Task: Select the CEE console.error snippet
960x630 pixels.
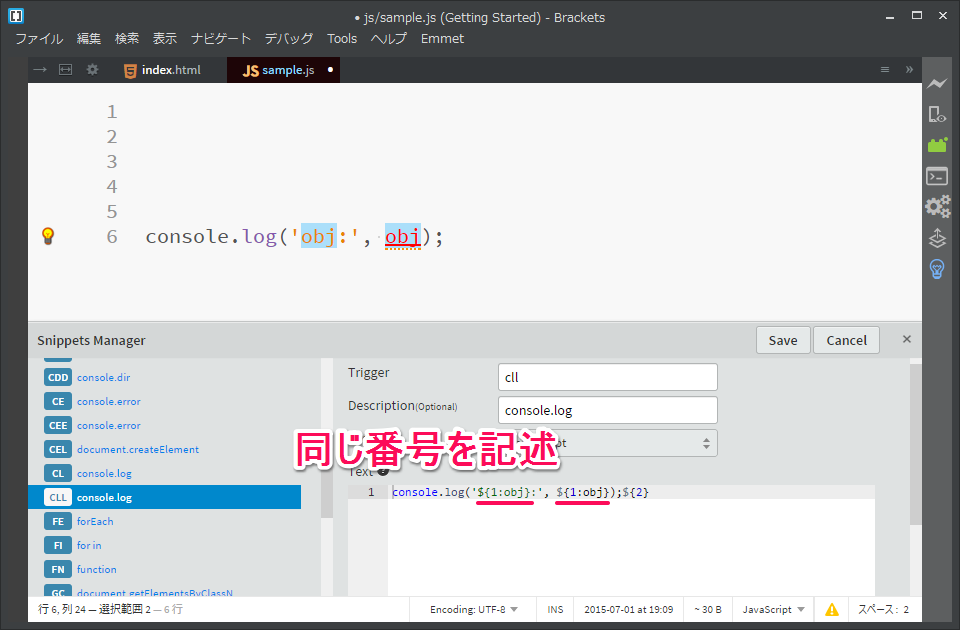Action: click(x=165, y=425)
